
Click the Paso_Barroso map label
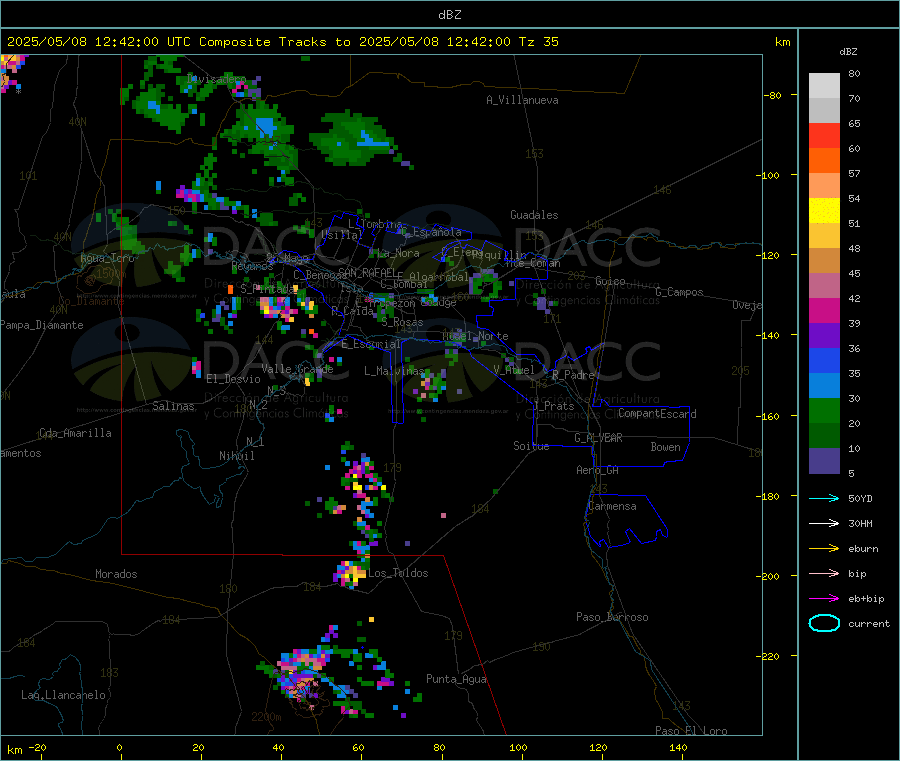[612, 617]
